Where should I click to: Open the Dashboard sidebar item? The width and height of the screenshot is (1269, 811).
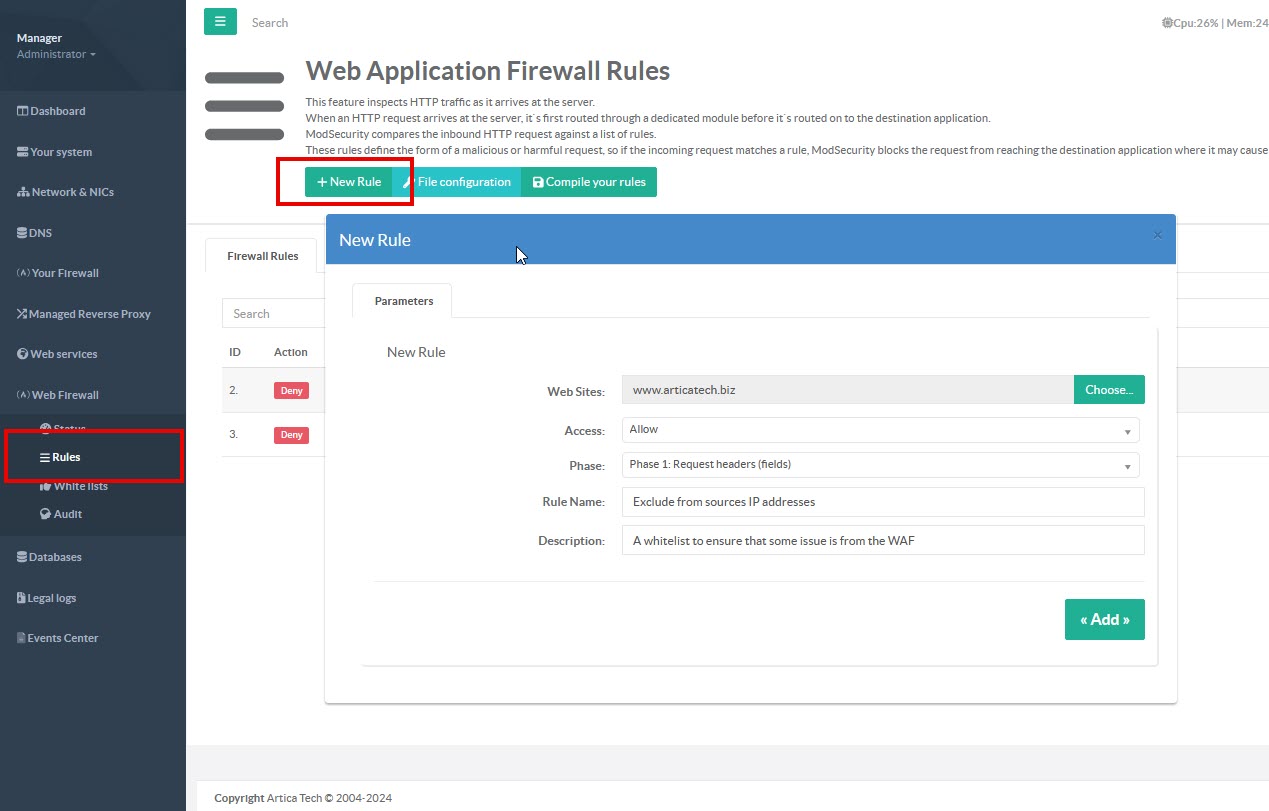pos(57,111)
